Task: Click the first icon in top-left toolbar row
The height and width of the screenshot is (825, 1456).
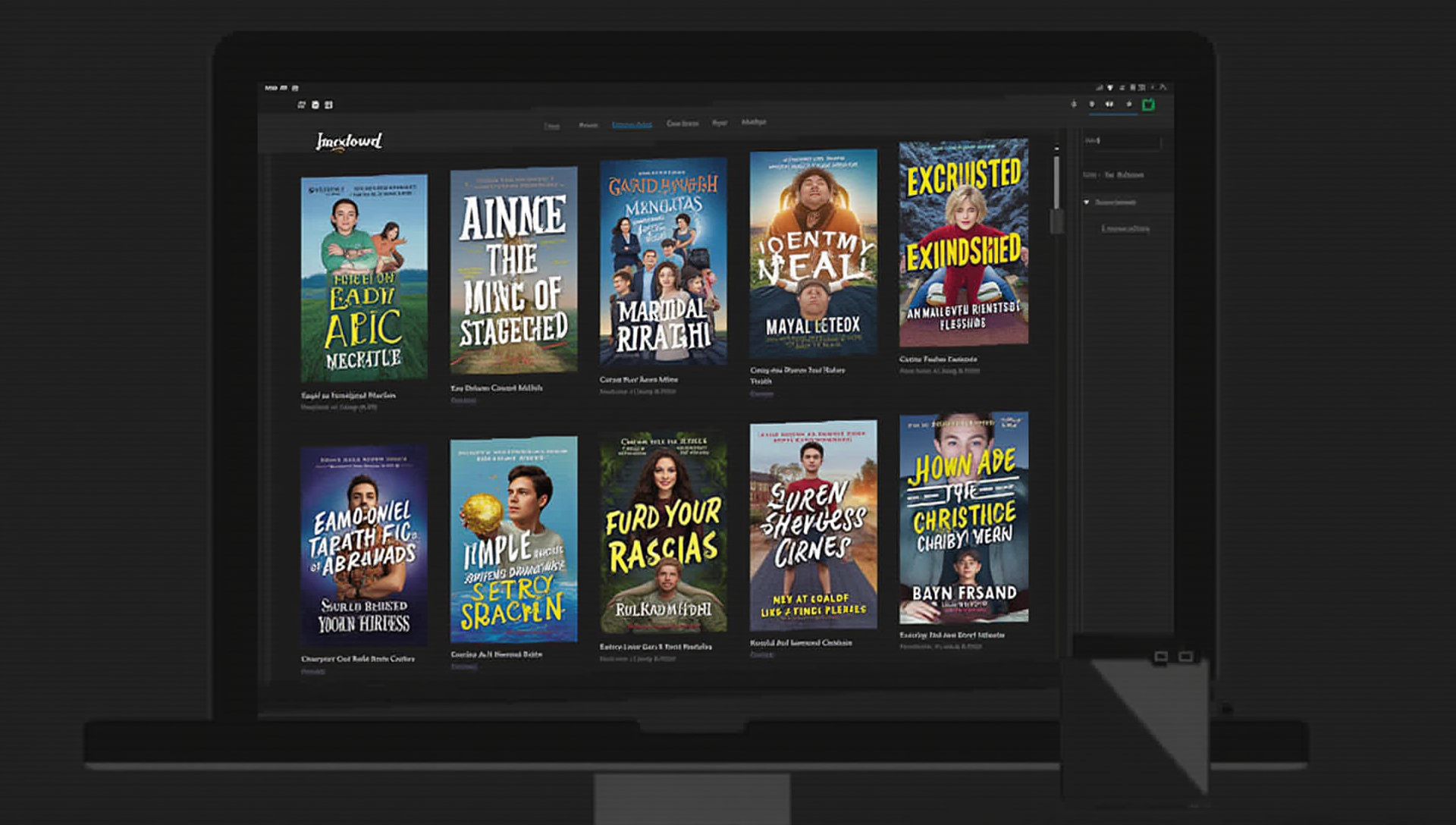Action: tap(302, 105)
